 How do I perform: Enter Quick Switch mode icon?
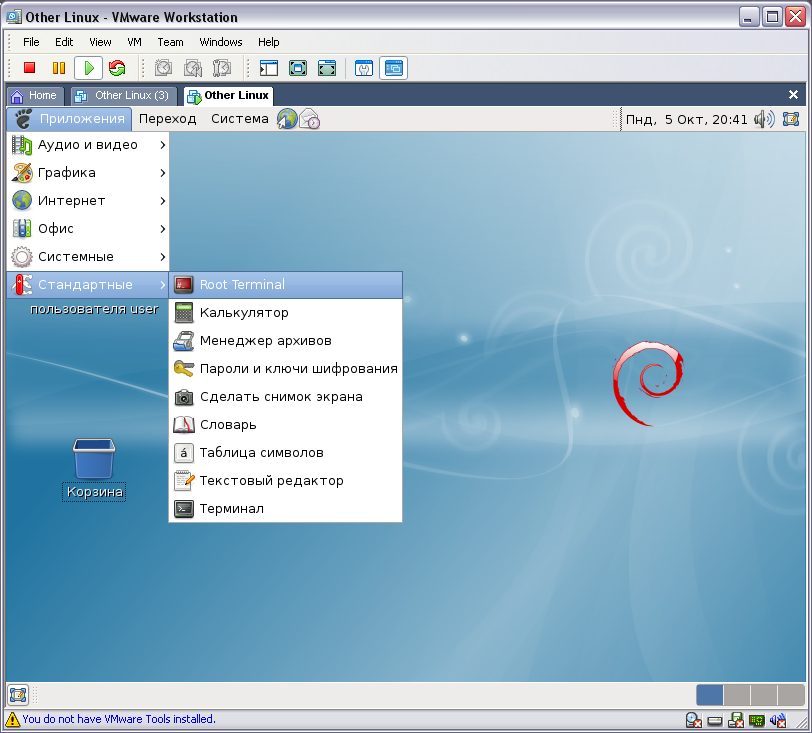click(x=327, y=68)
